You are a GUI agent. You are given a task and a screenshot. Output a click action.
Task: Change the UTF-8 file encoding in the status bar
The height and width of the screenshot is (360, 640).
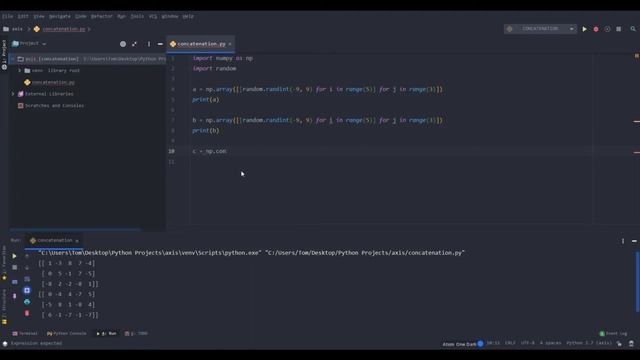(x=528, y=343)
